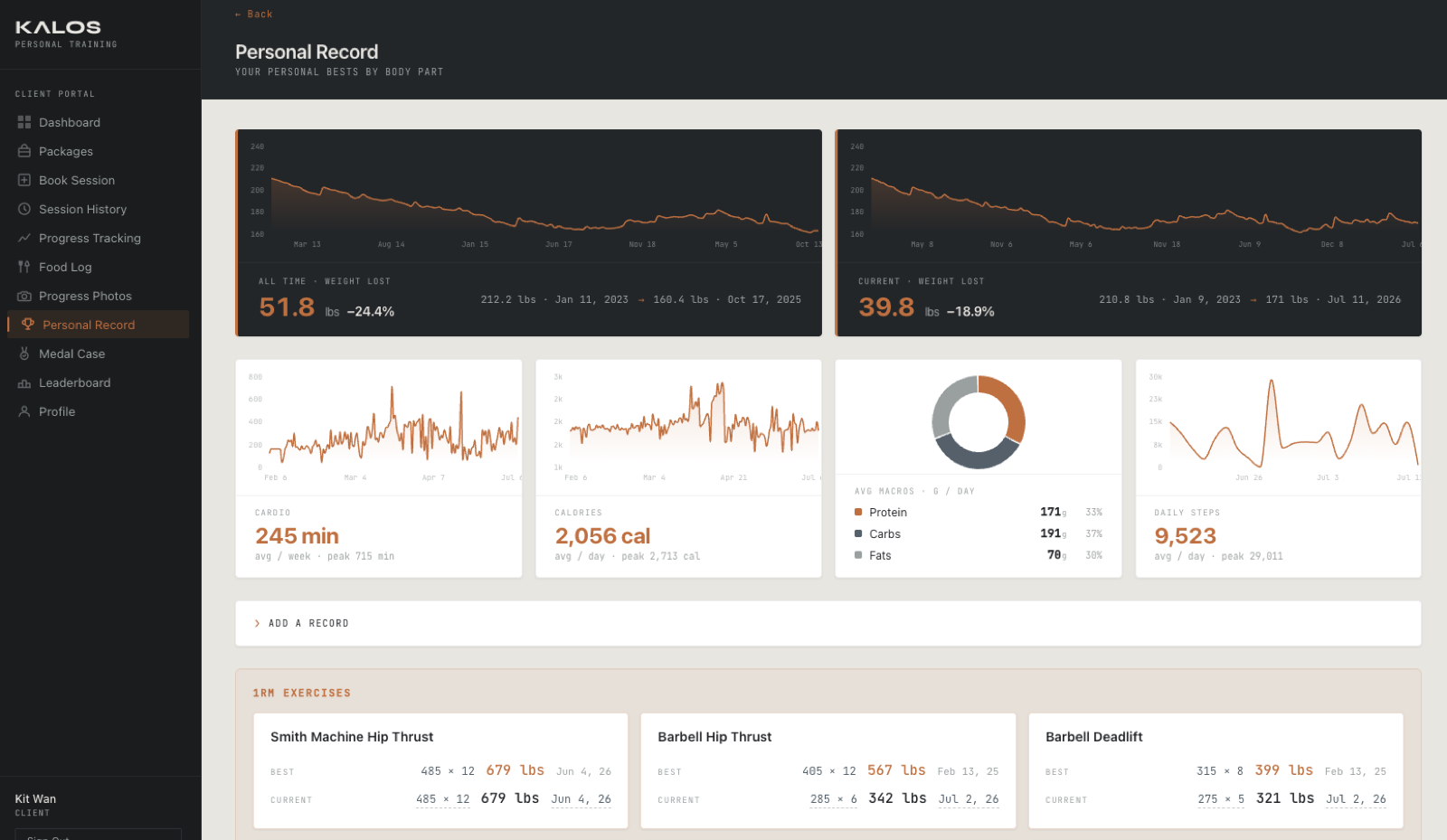
Task: Open the Dashboard menu item
Action: pyautogui.click(x=98, y=122)
